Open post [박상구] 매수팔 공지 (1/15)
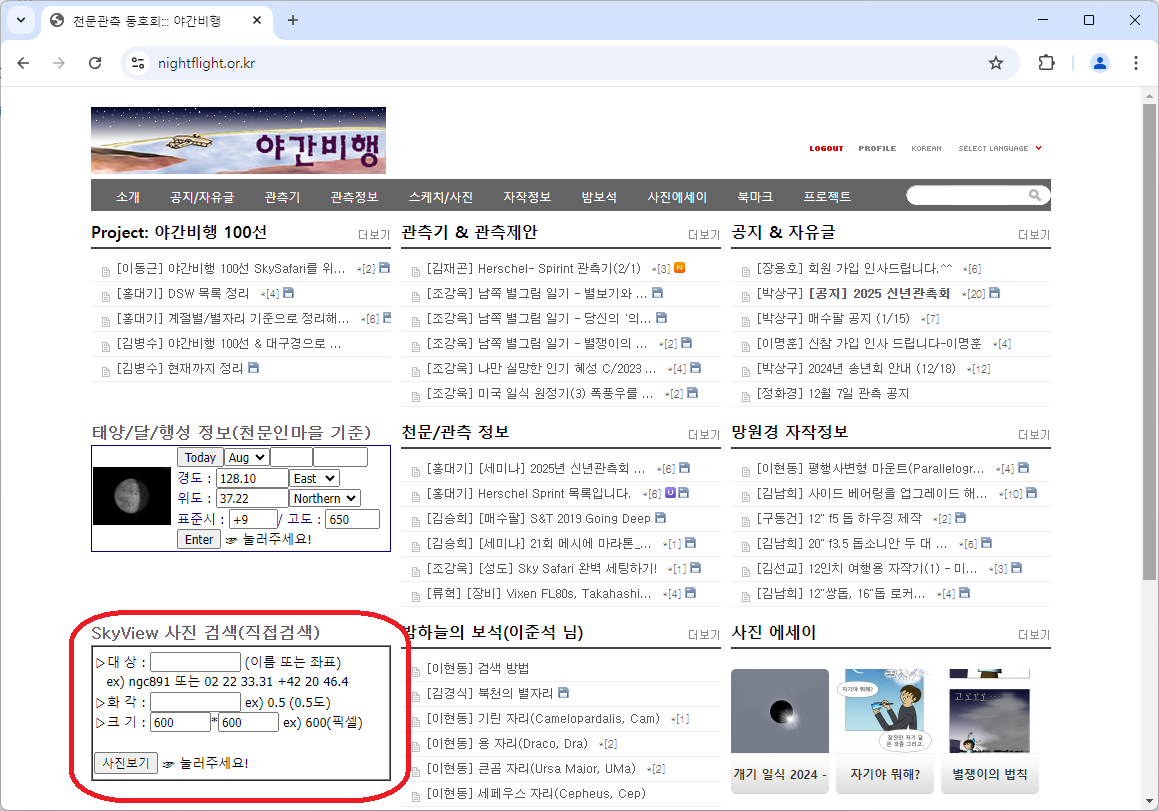This screenshot has width=1159, height=811. click(834, 318)
